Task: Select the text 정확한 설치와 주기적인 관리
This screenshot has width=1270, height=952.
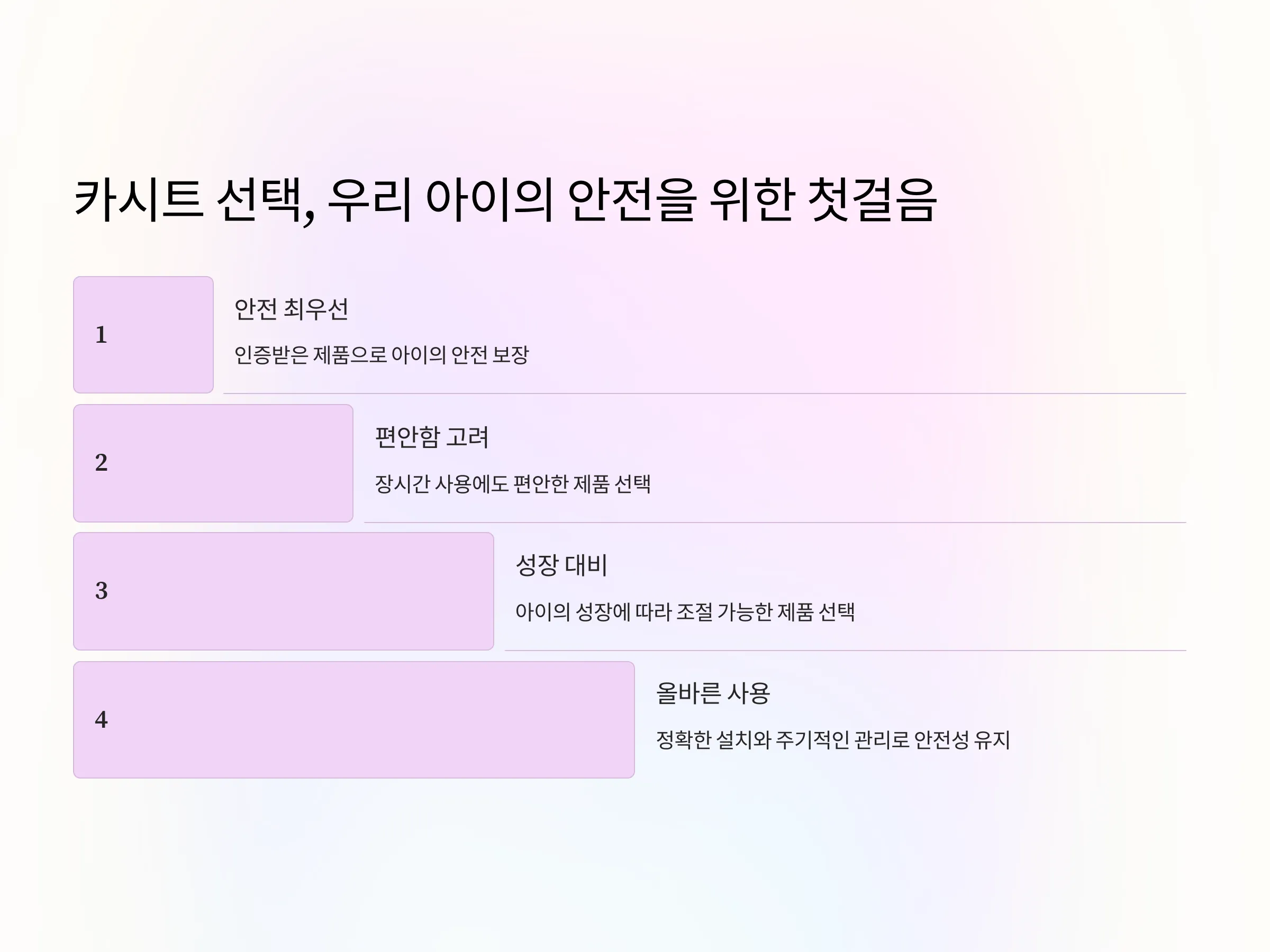Action: (833, 740)
